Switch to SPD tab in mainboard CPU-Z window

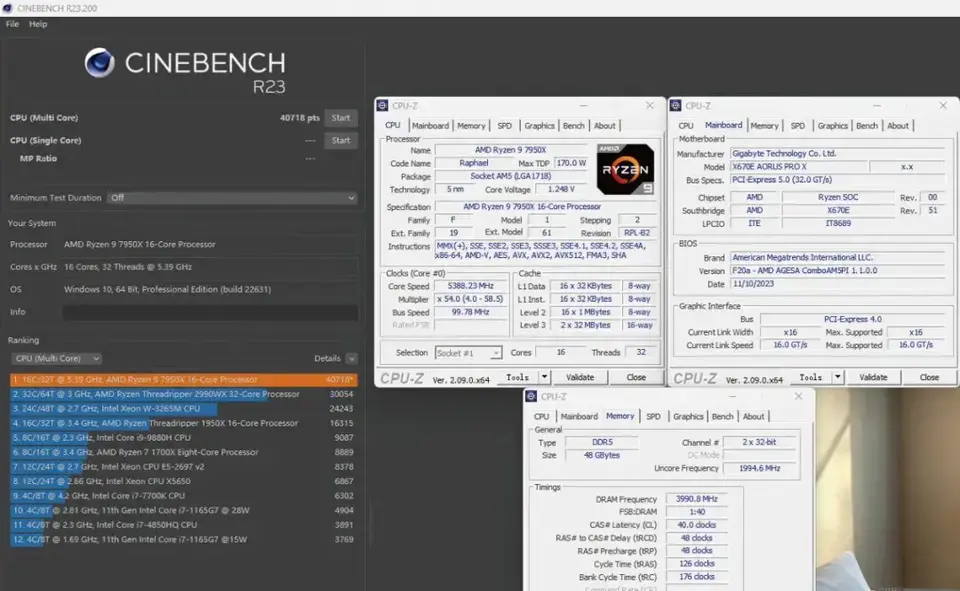tap(798, 126)
